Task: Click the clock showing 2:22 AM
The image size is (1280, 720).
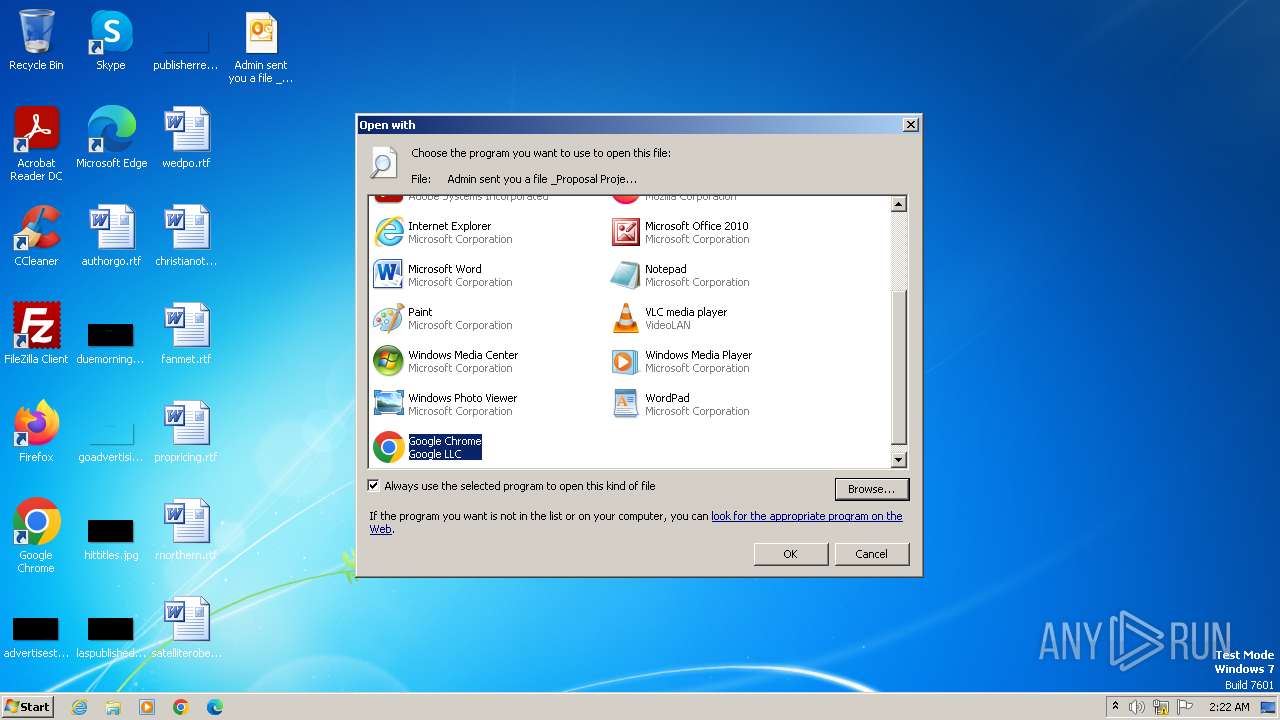Action: point(1229,707)
